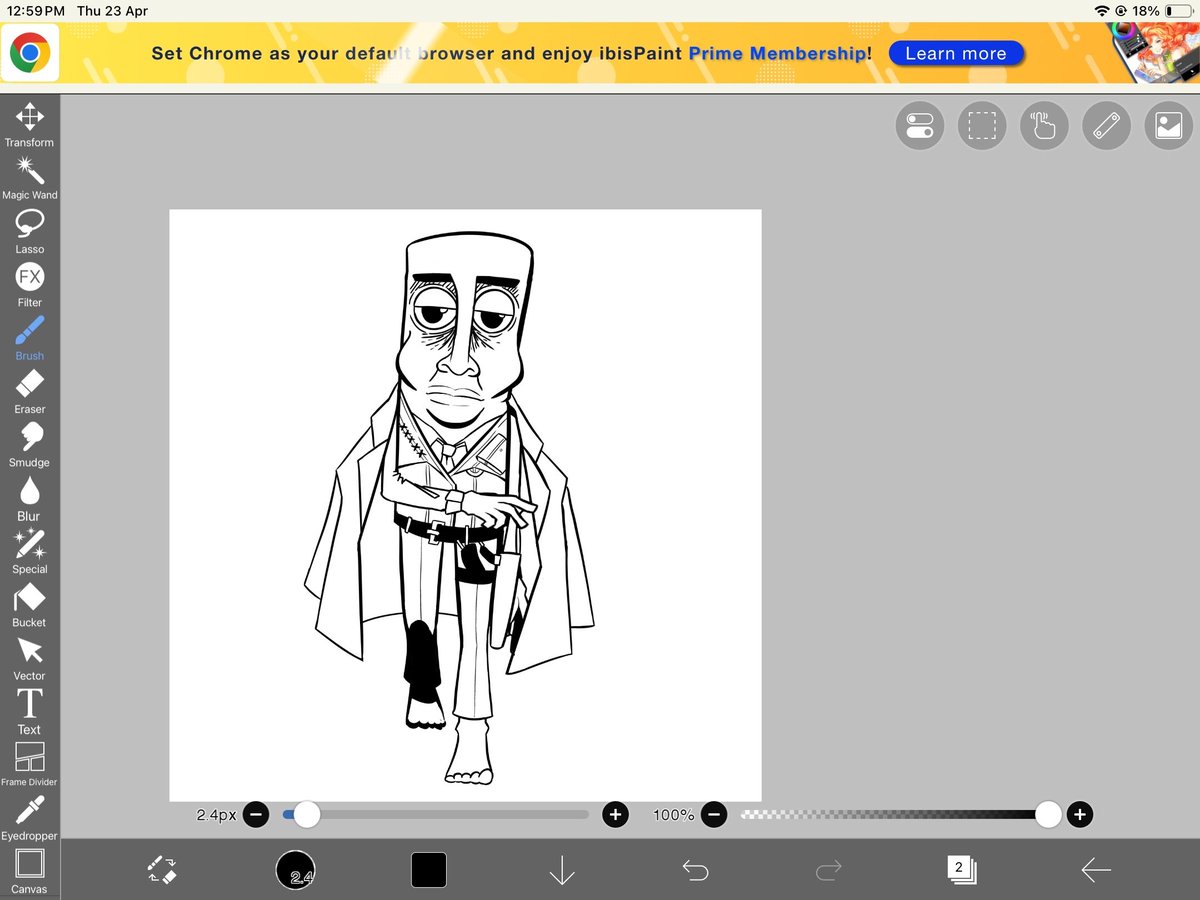This screenshot has width=1200, height=900.
Task: Select the Lasso tool
Action: click(29, 231)
